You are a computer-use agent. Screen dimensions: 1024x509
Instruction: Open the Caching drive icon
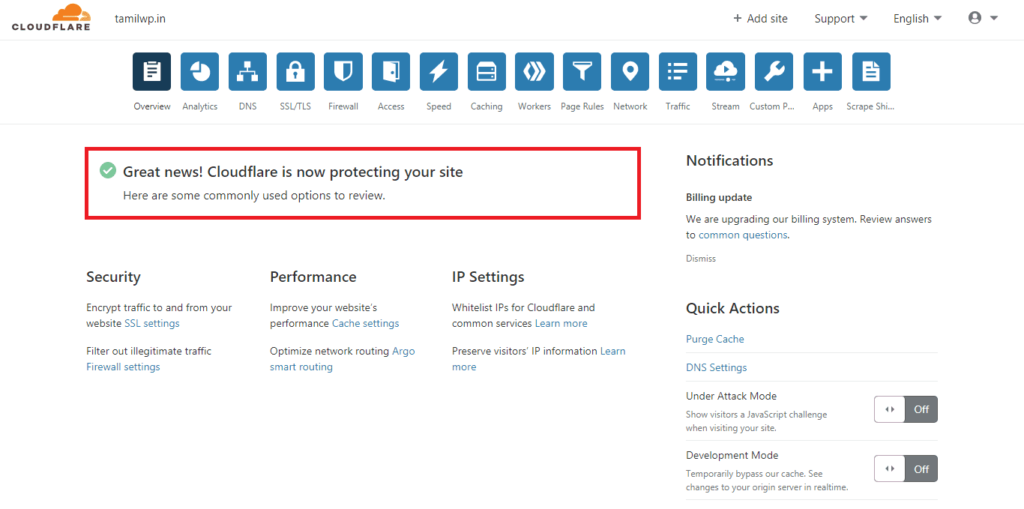tap(487, 71)
